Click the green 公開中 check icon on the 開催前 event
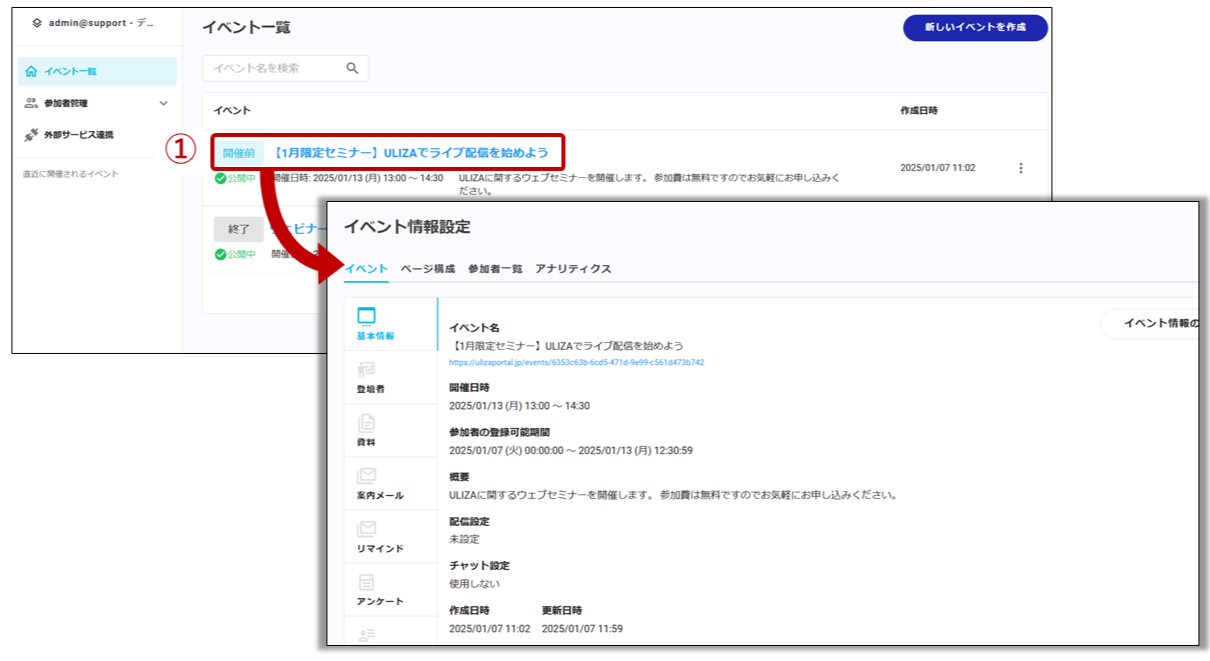The height and width of the screenshot is (661, 1210). pos(220,178)
